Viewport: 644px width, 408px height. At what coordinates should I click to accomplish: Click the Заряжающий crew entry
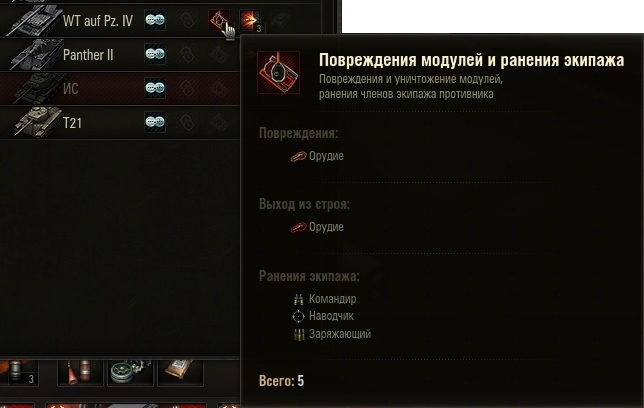pyautogui.click(x=332, y=334)
